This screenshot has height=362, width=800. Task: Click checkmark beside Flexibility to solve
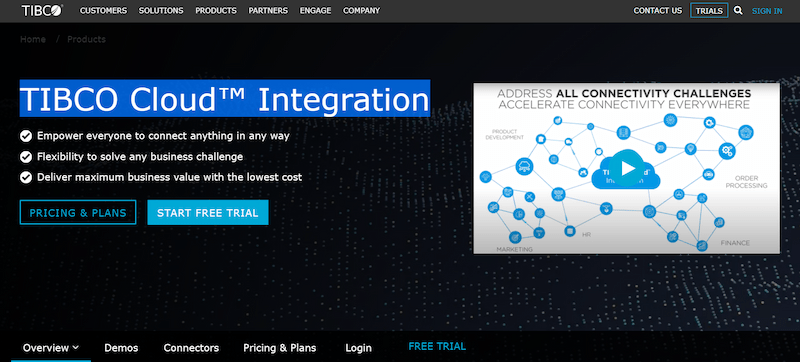(x=26, y=157)
